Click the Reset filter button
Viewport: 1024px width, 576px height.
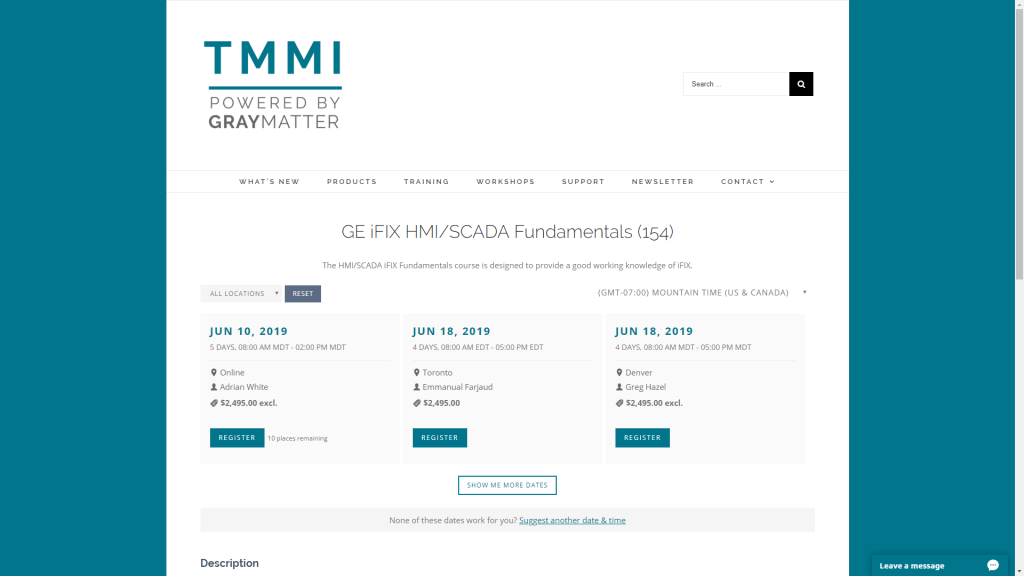[302, 293]
